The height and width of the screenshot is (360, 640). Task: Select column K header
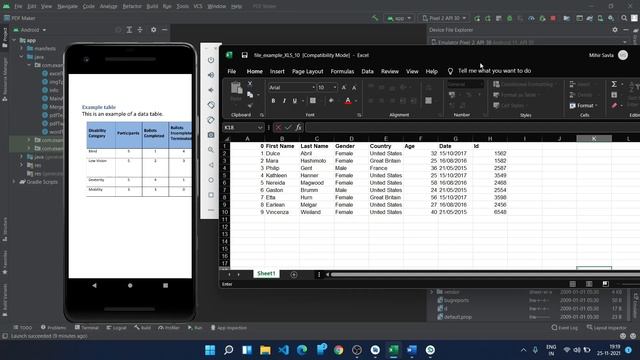[594, 139]
